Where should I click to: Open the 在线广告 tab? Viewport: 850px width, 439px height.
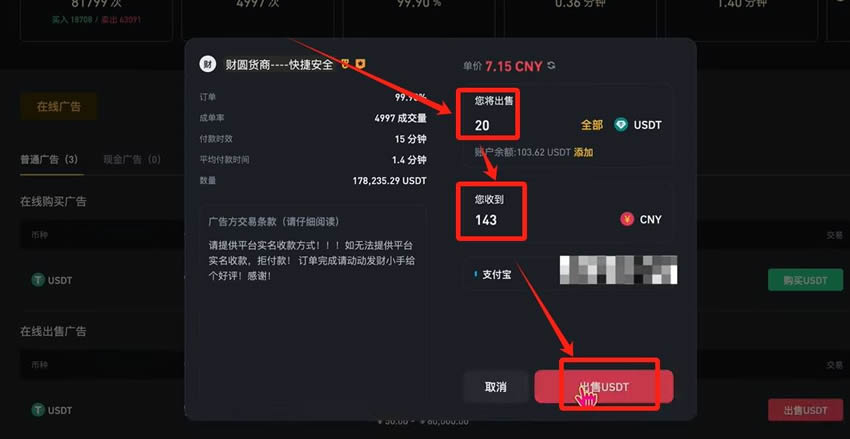click(59, 106)
